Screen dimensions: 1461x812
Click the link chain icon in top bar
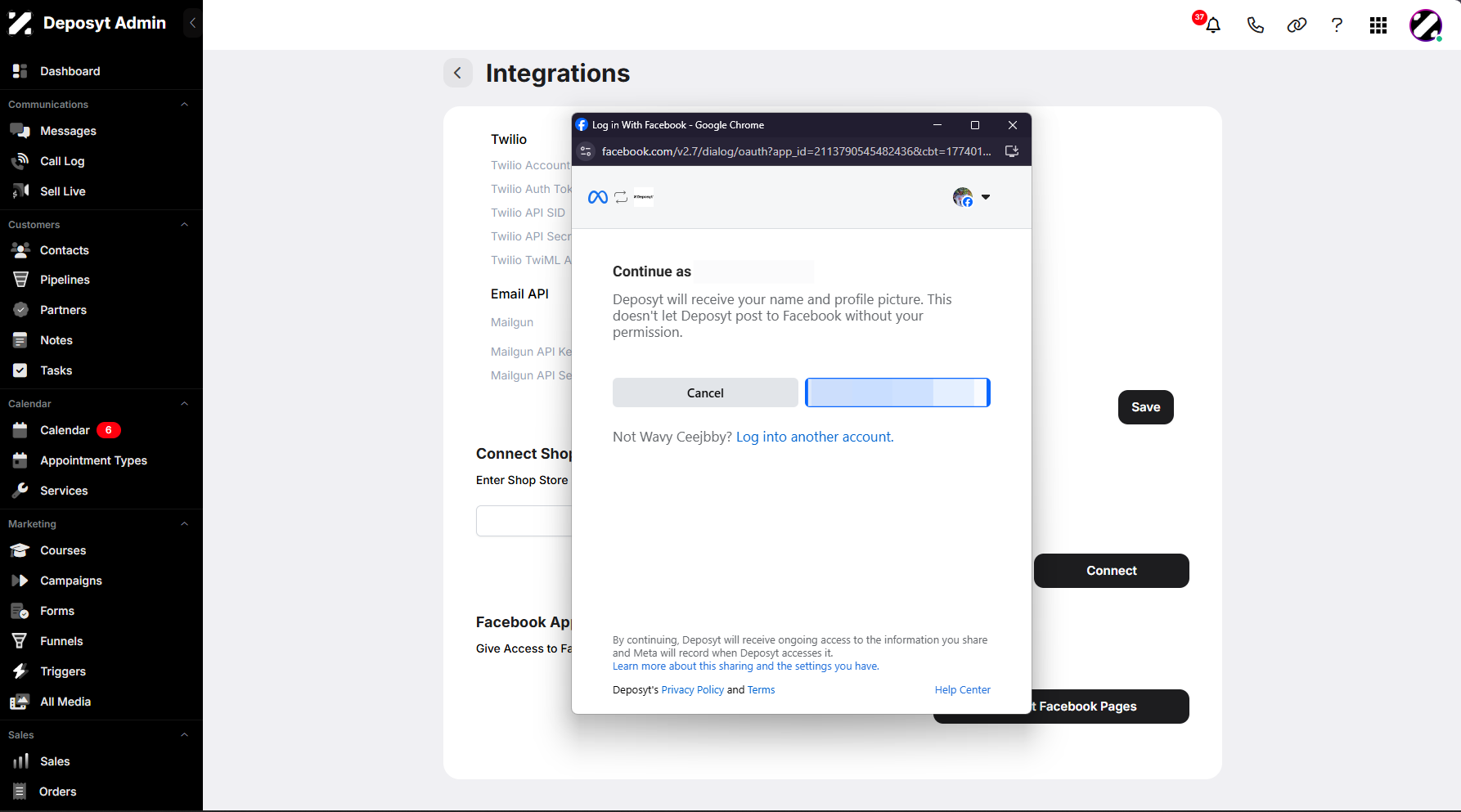[1297, 25]
